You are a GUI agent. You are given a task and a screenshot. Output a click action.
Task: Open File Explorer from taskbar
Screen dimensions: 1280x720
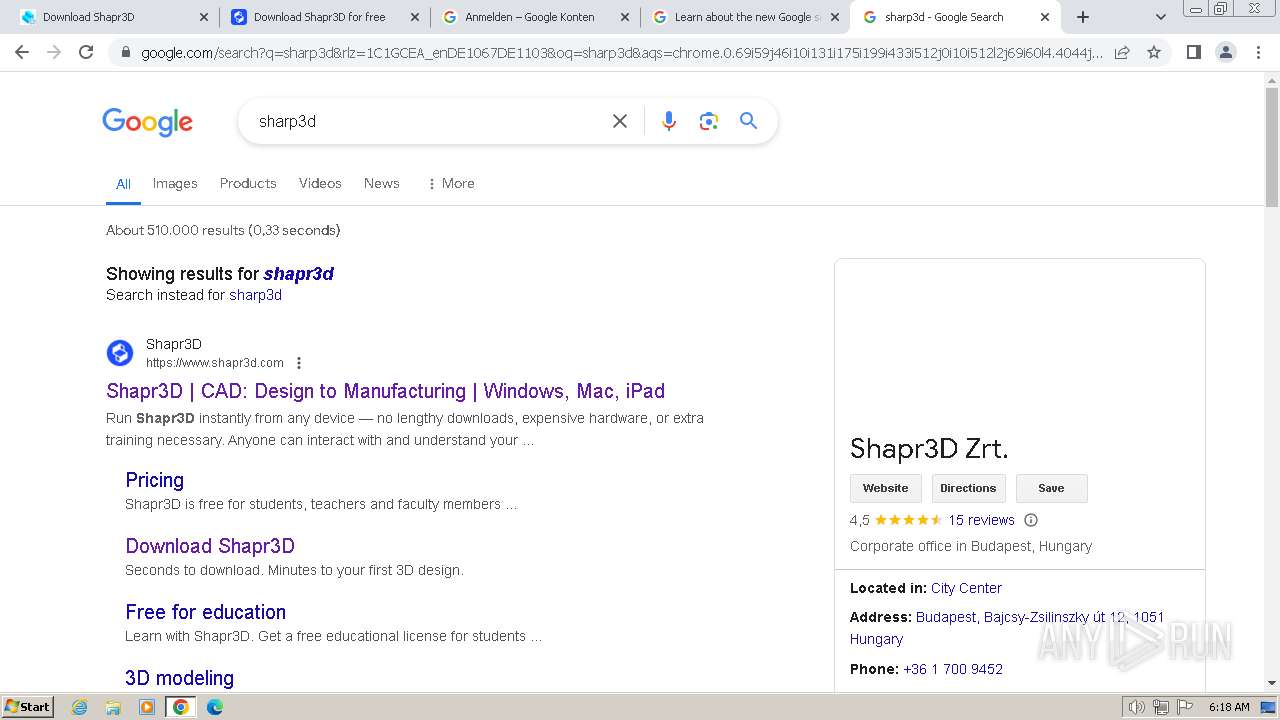[113, 707]
